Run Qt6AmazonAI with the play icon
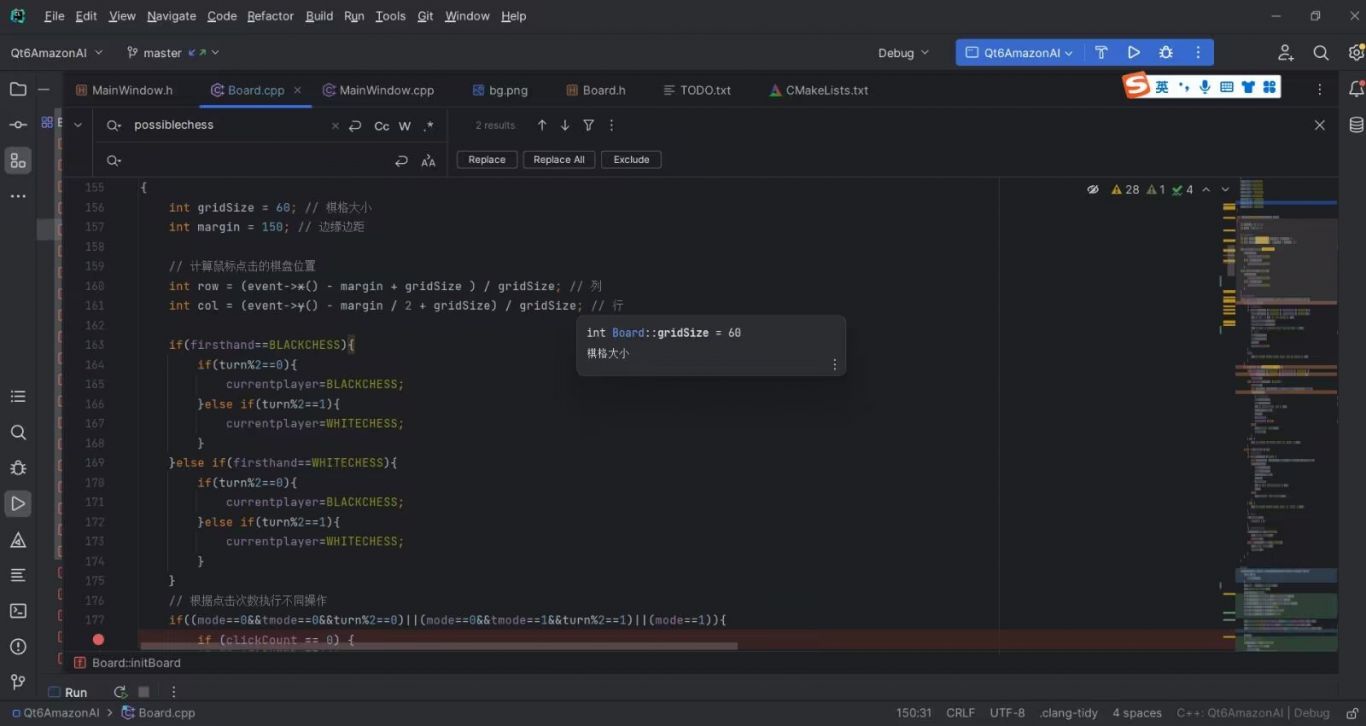1366x726 pixels. [1133, 53]
